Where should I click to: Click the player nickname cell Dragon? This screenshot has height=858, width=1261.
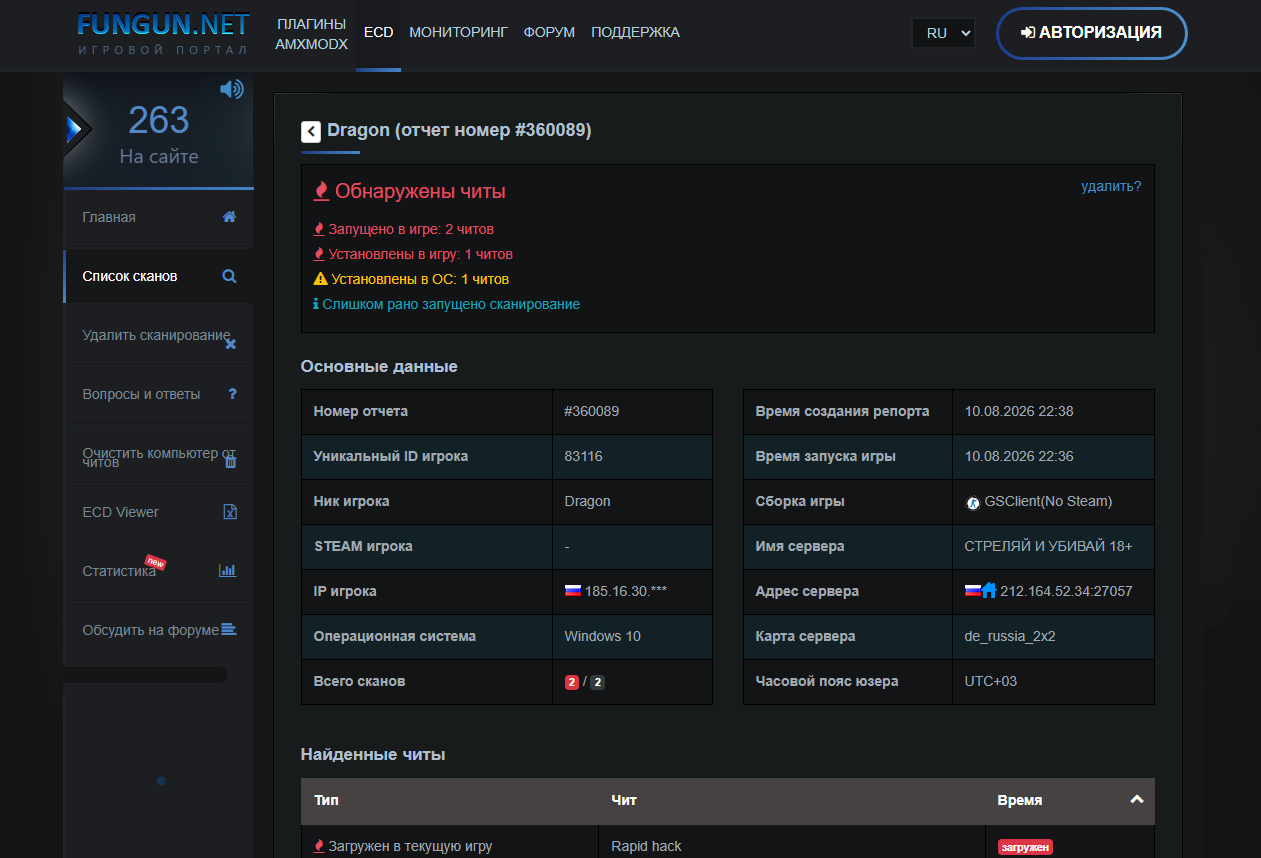point(632,501)
